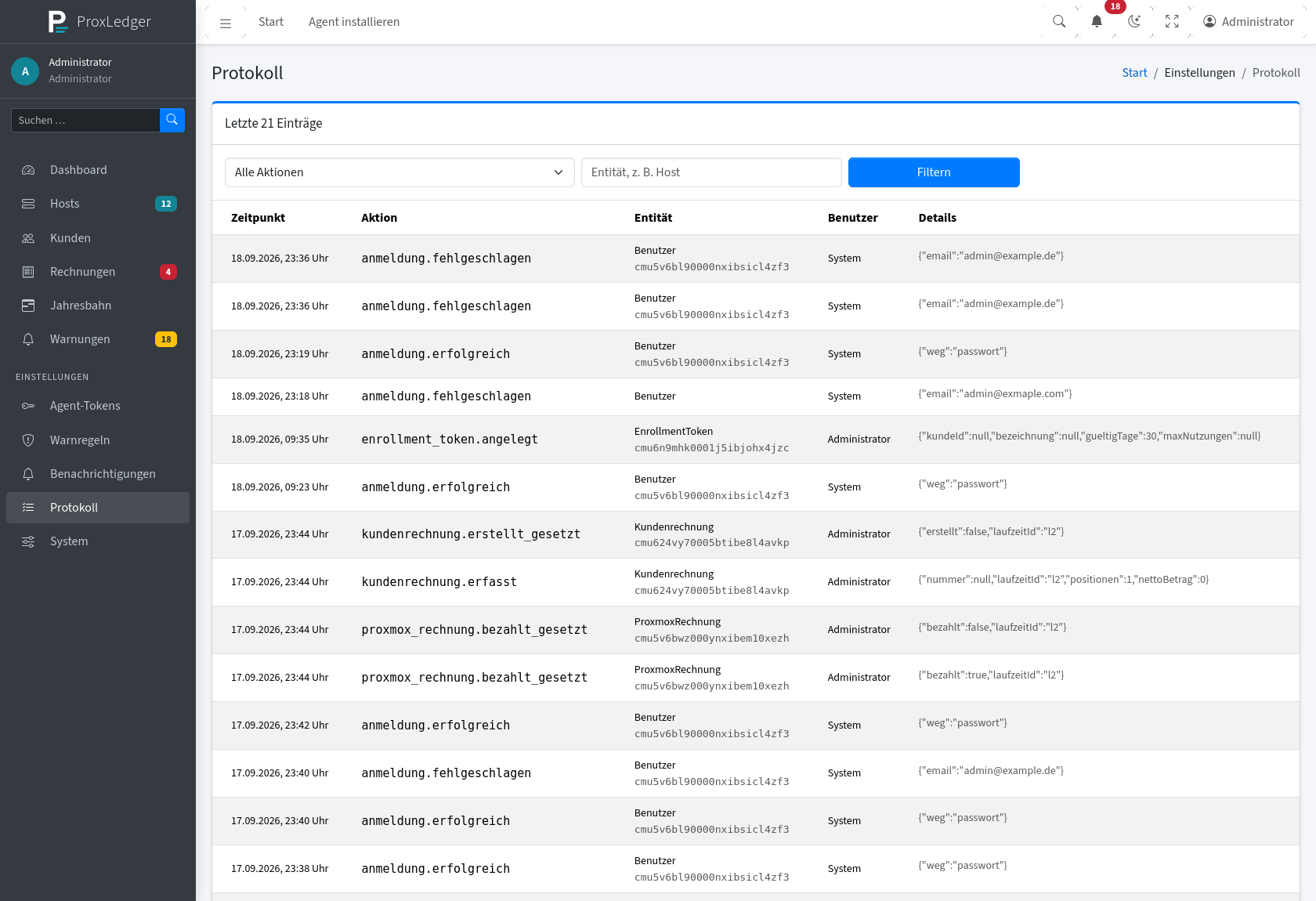Click the Filtern button
The image size is (1316, 901).
click(x=934, y=172)
